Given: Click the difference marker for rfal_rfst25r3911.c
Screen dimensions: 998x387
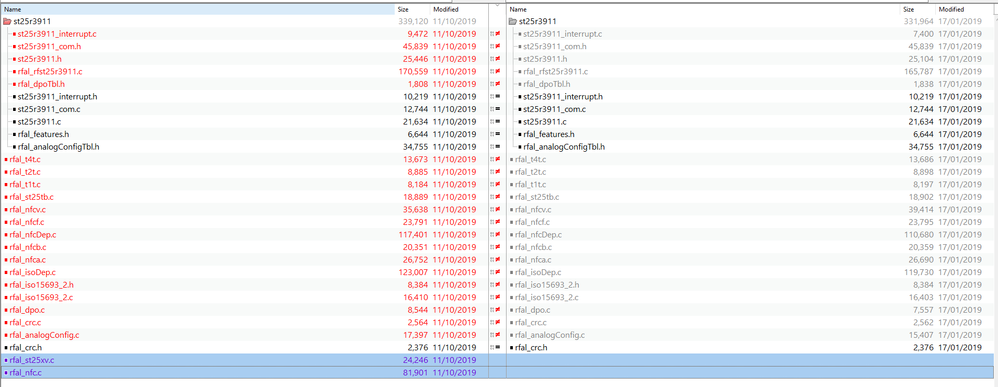Looking at the screenshot, I should pyautogui.click(x=498, y=71).
